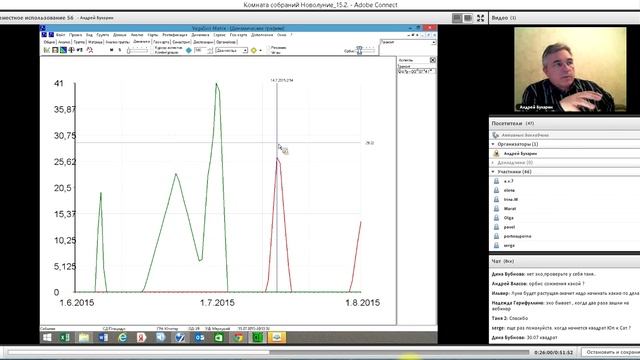
Task: Launch Internet Explorer from the taskbar
Action: (122, 338)
